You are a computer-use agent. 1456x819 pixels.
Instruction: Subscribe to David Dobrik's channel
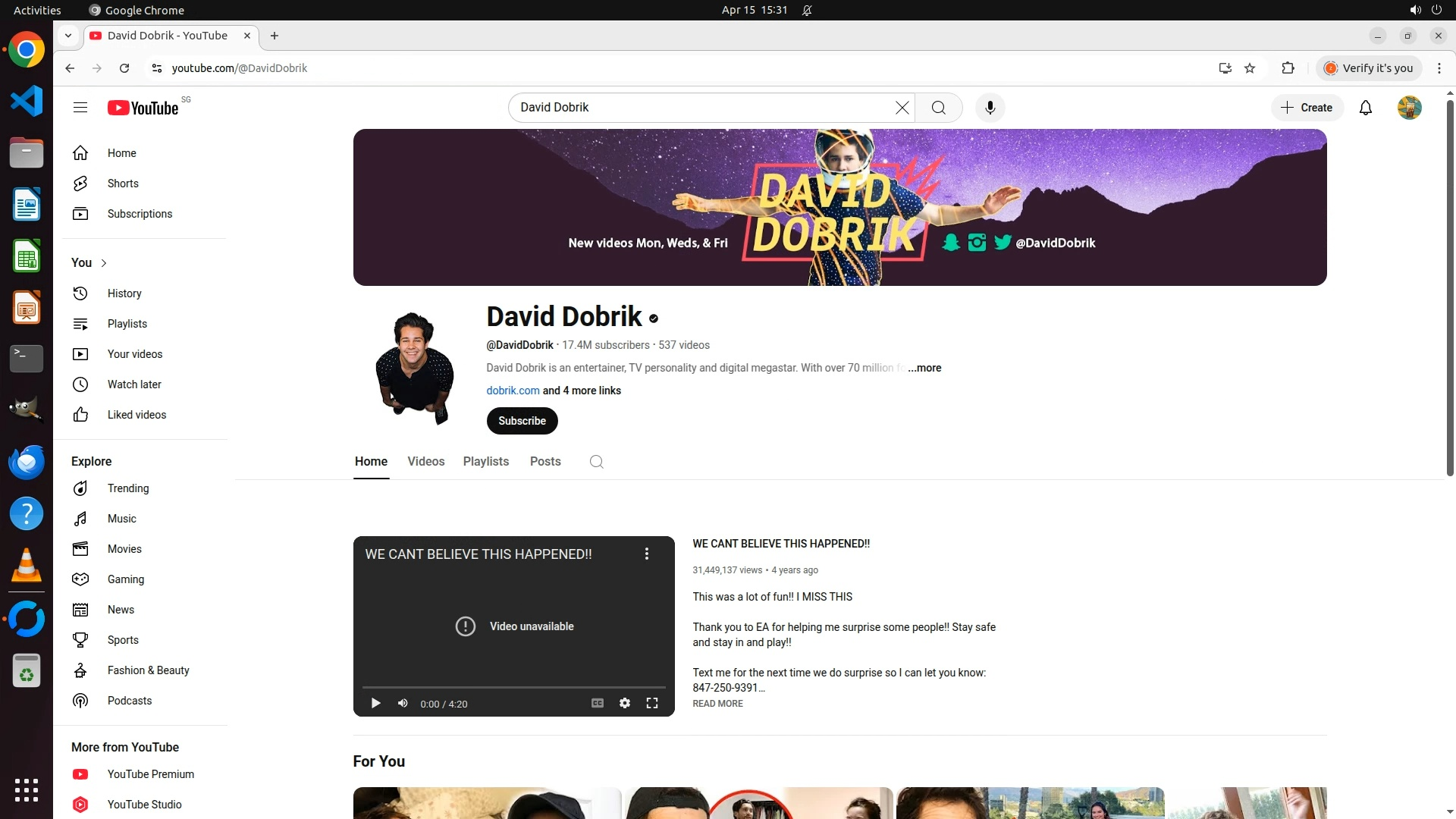522,421
